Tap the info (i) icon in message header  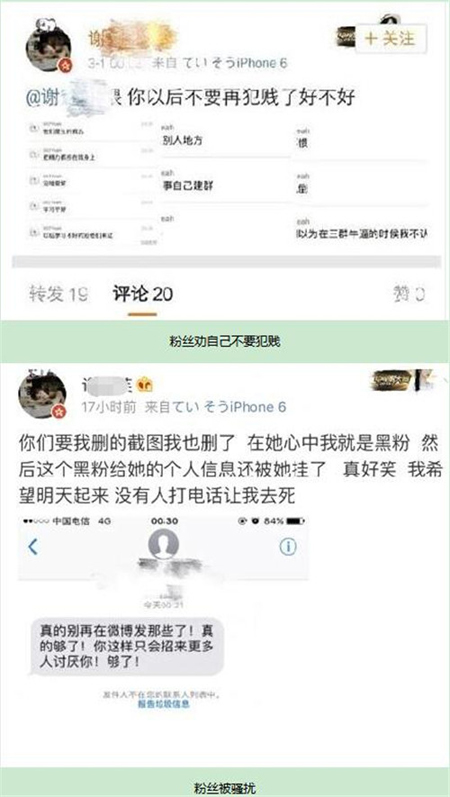coord(288,547)
